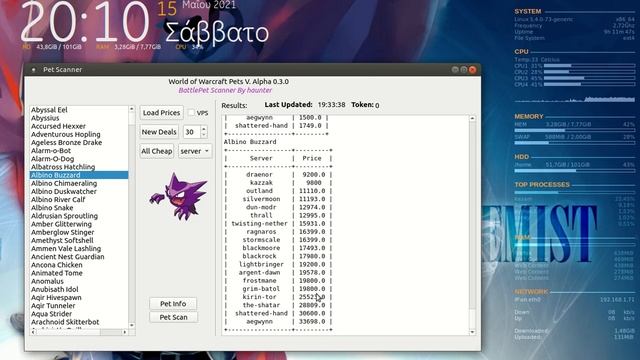Click the Token value label
640x360 pixels.
tap(377, 105)
